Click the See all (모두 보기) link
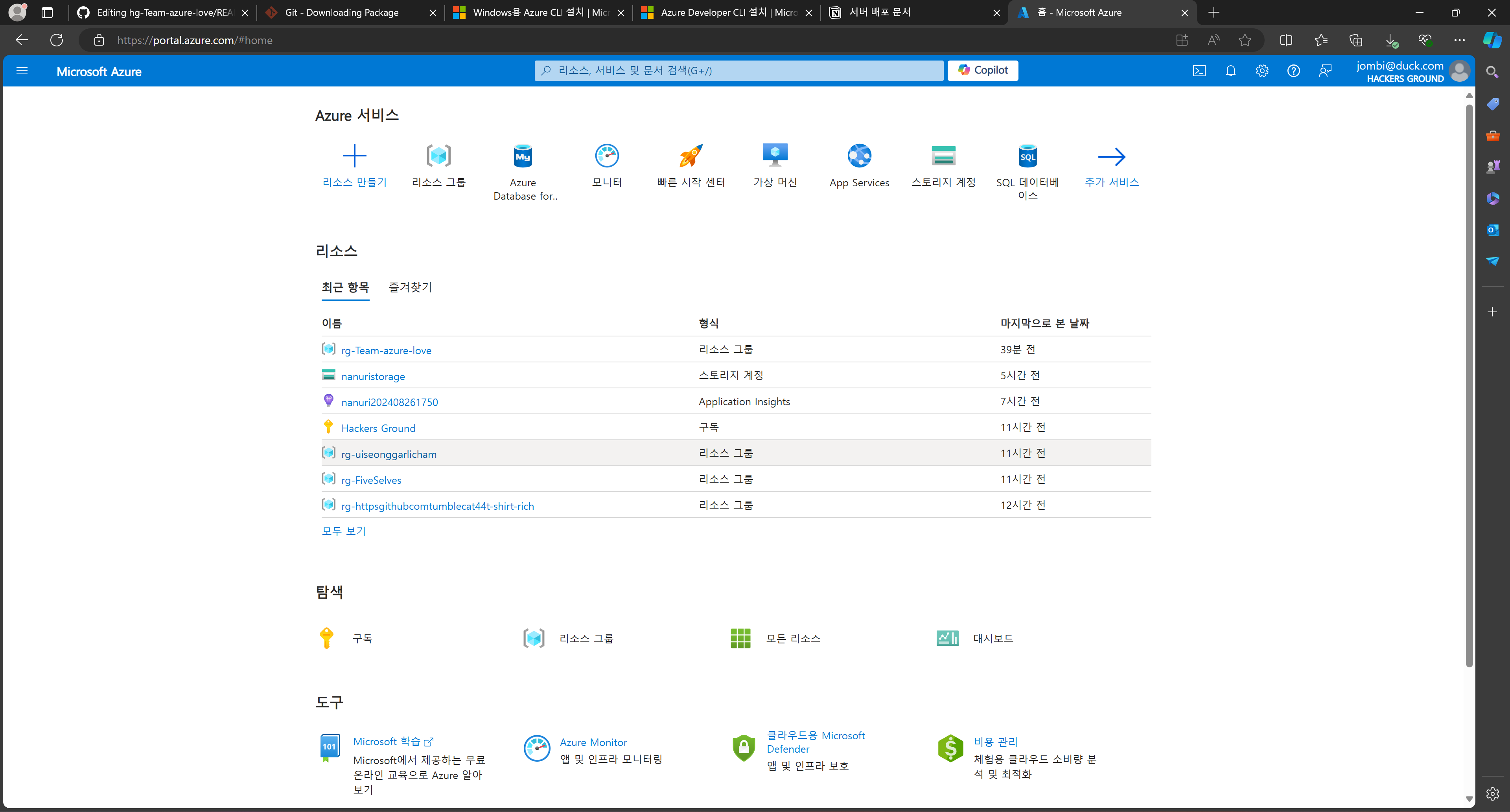 [344, 531]
